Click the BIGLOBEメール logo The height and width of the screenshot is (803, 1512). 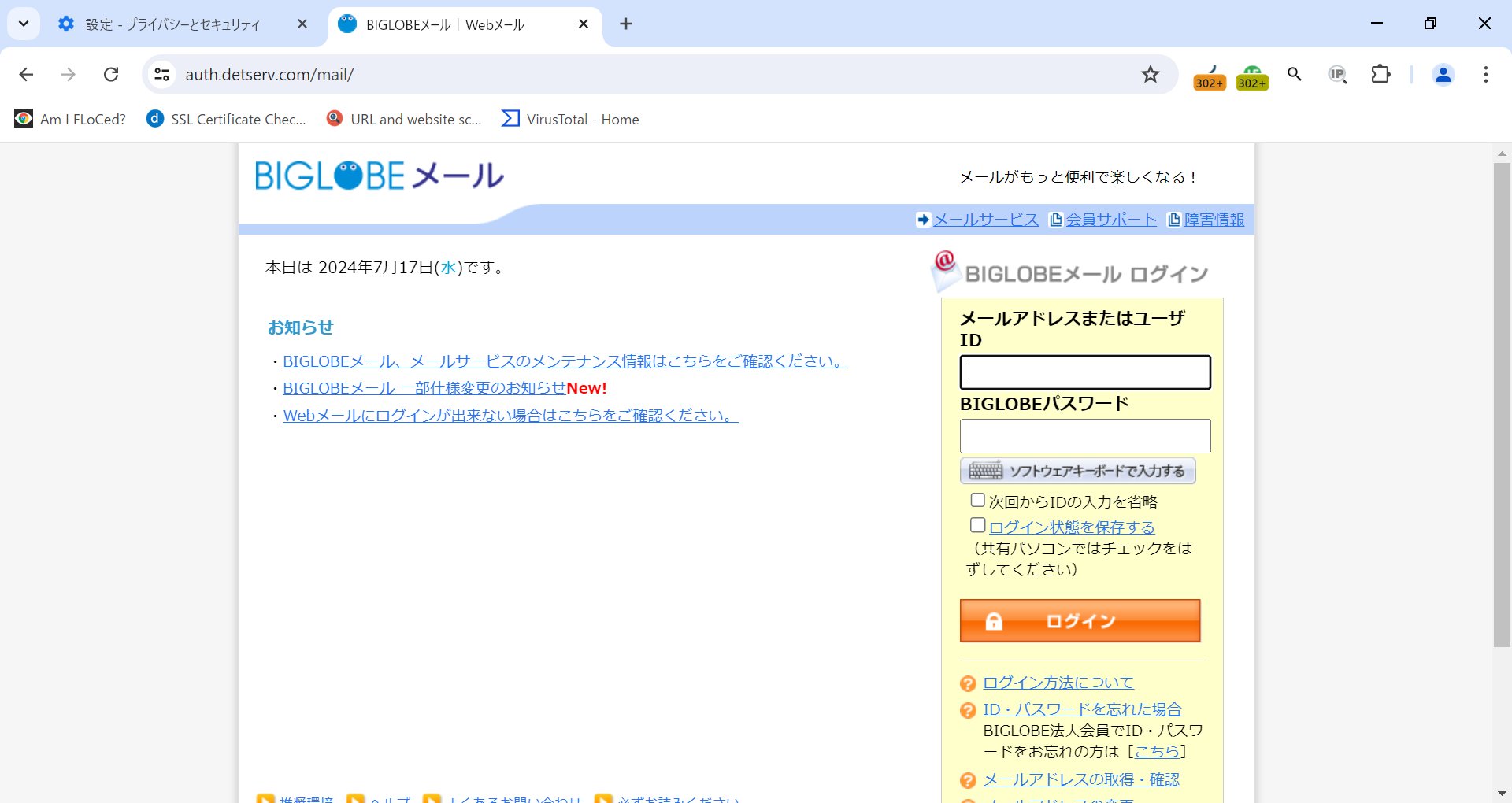380,176
